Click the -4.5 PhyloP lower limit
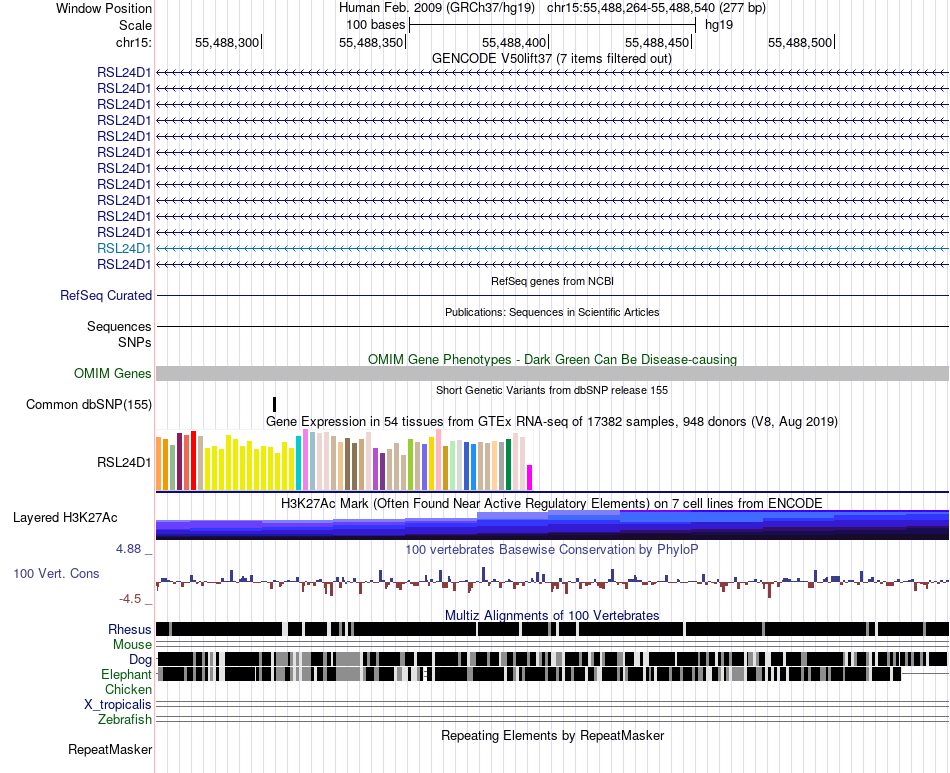 [x=130, y=599]
